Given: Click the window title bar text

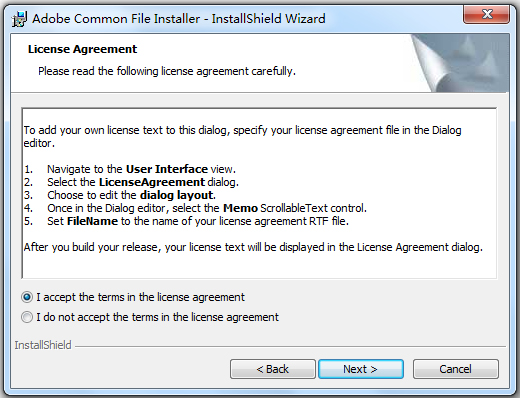Looking at the screenshot, I should click(179, 19).
